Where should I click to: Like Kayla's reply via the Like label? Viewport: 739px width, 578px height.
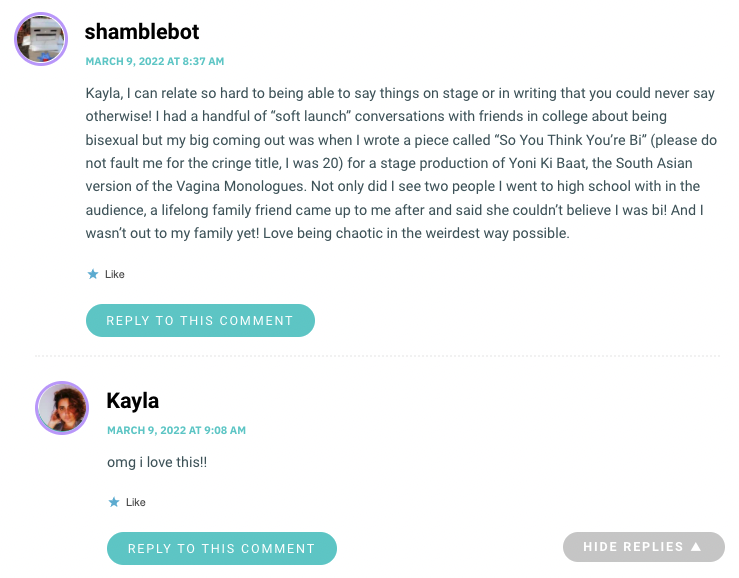click(x=136, y=503)
